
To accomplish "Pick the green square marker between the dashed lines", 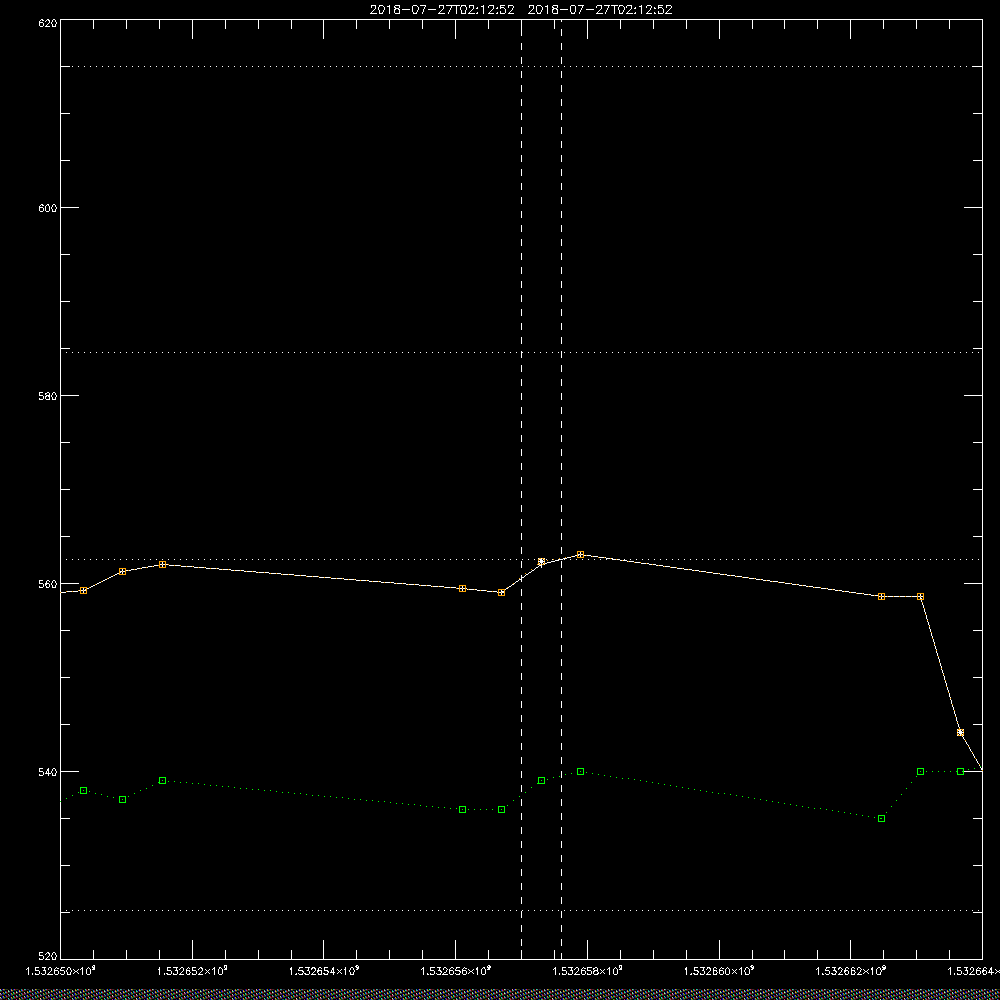I will tap(541, 781).
